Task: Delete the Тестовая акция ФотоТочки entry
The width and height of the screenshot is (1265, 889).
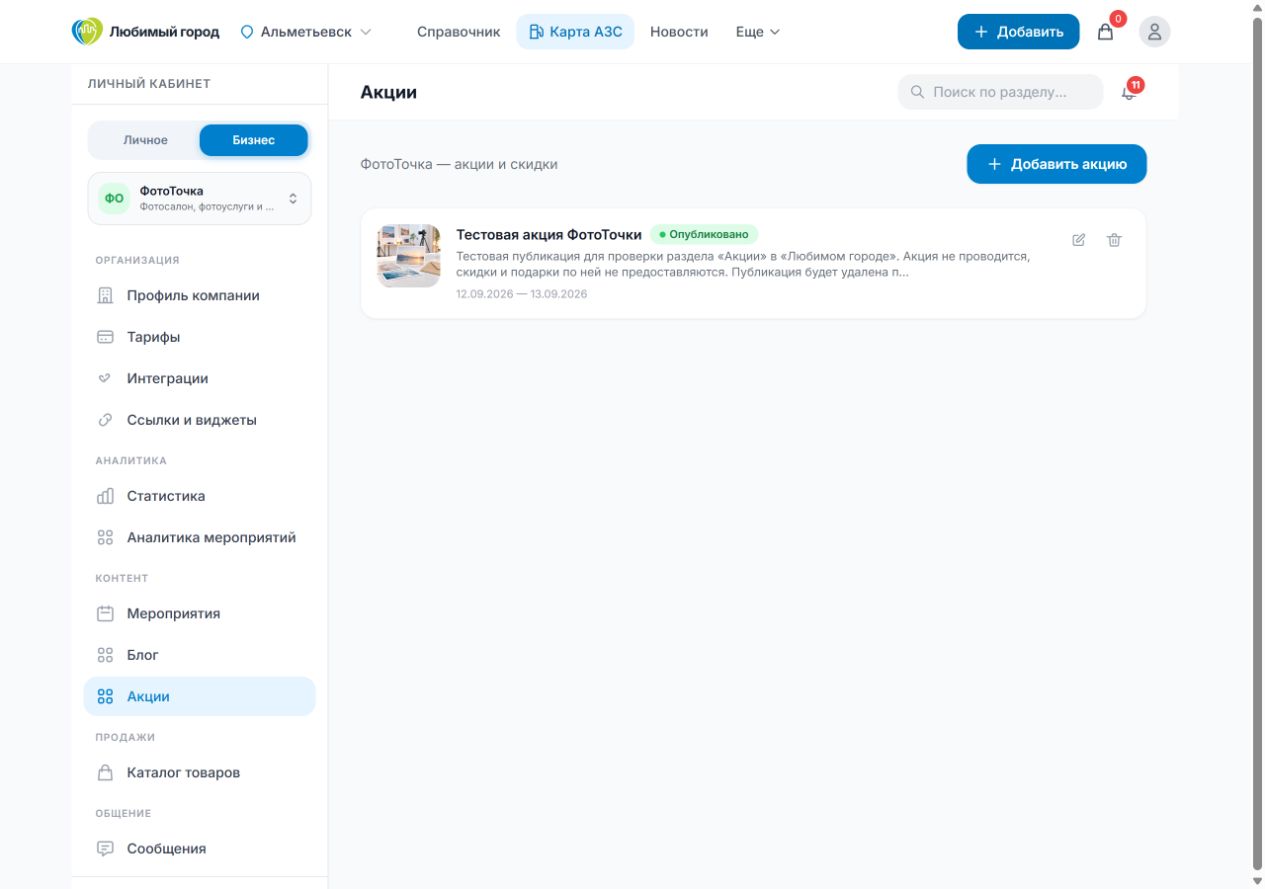Action: click(1114, 240)
